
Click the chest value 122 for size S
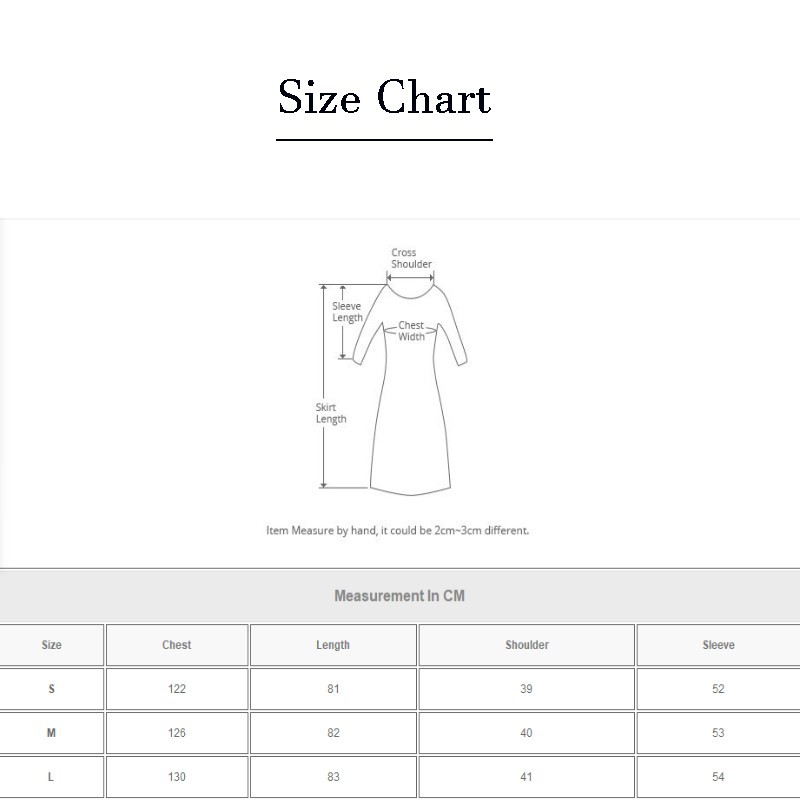point(176,689)
